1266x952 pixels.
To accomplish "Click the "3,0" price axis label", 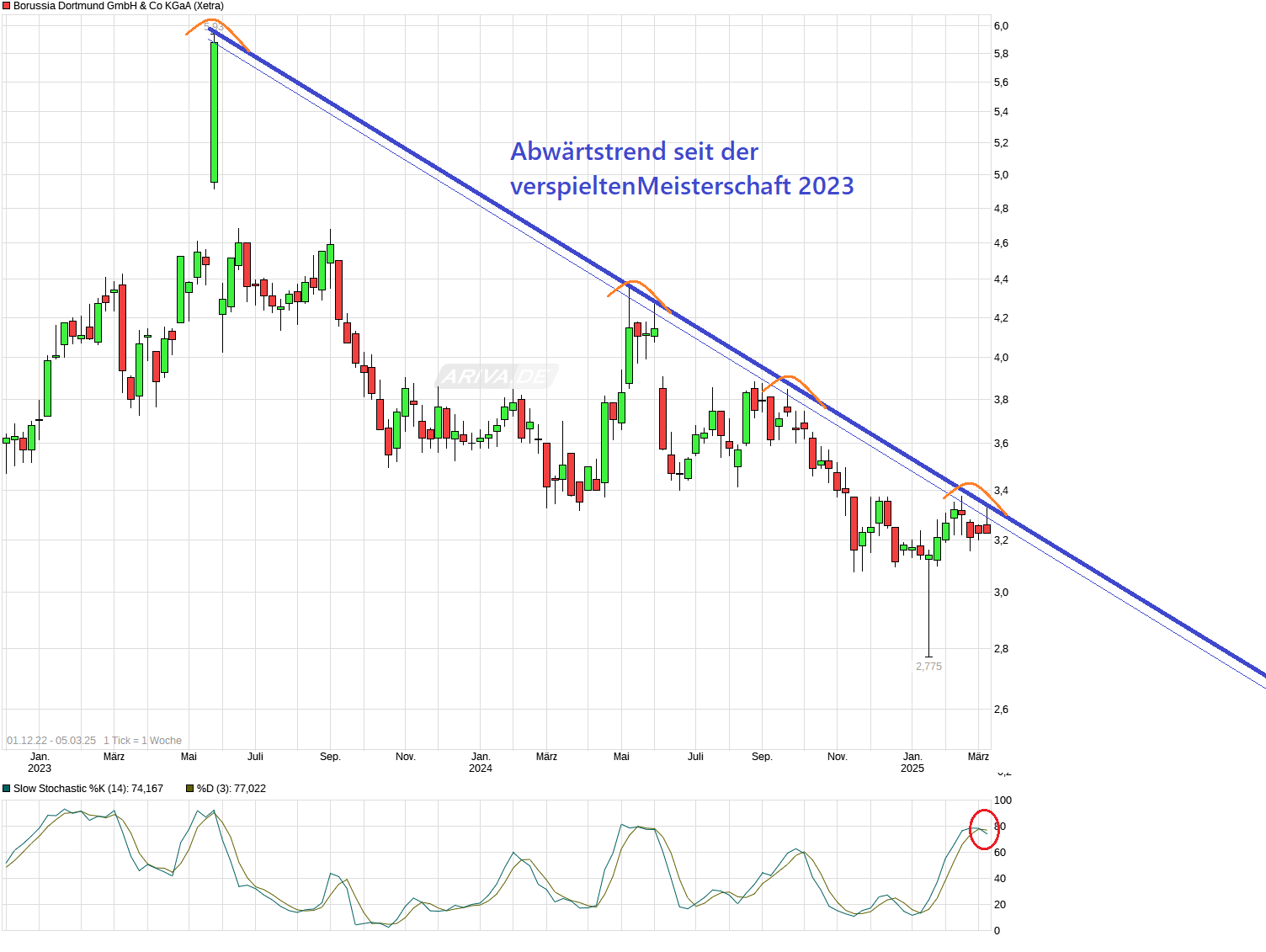I will coord(1001,593).
